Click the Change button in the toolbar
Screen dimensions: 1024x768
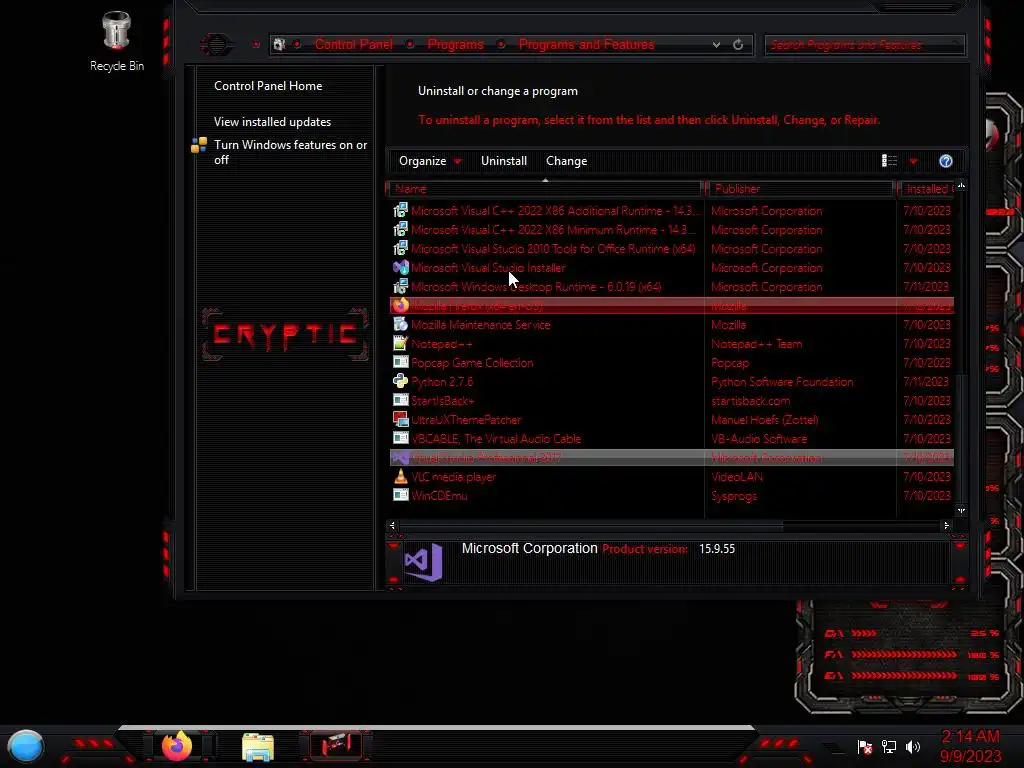(566, 161)
